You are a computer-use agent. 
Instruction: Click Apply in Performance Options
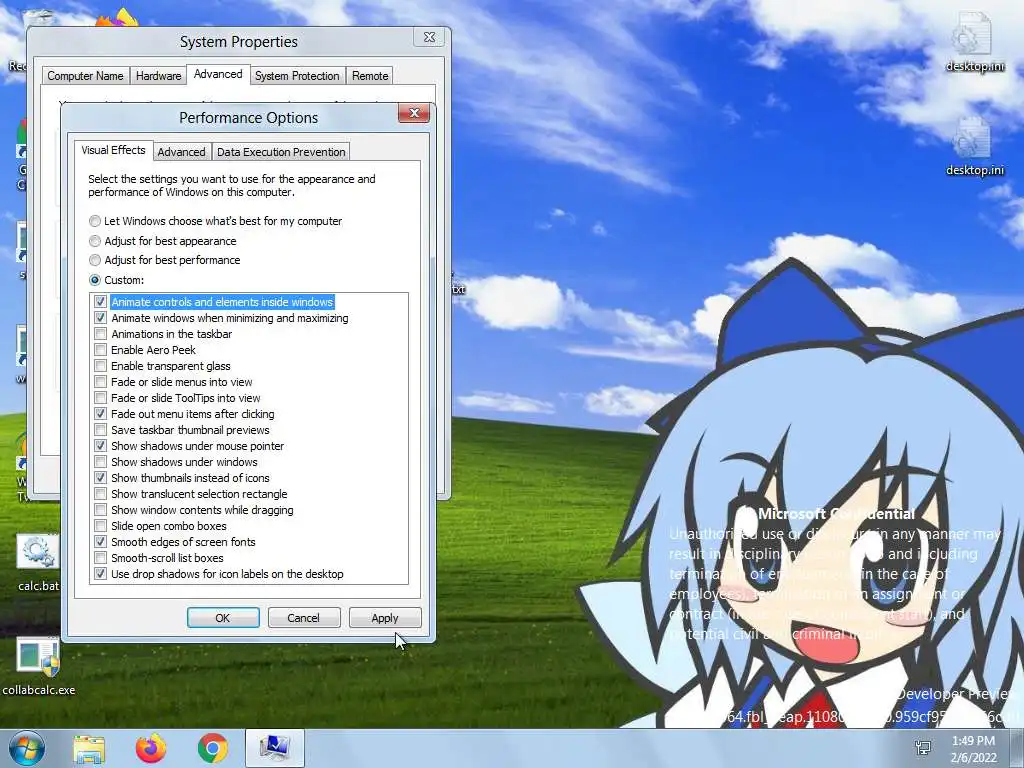(x=385, y=618)
